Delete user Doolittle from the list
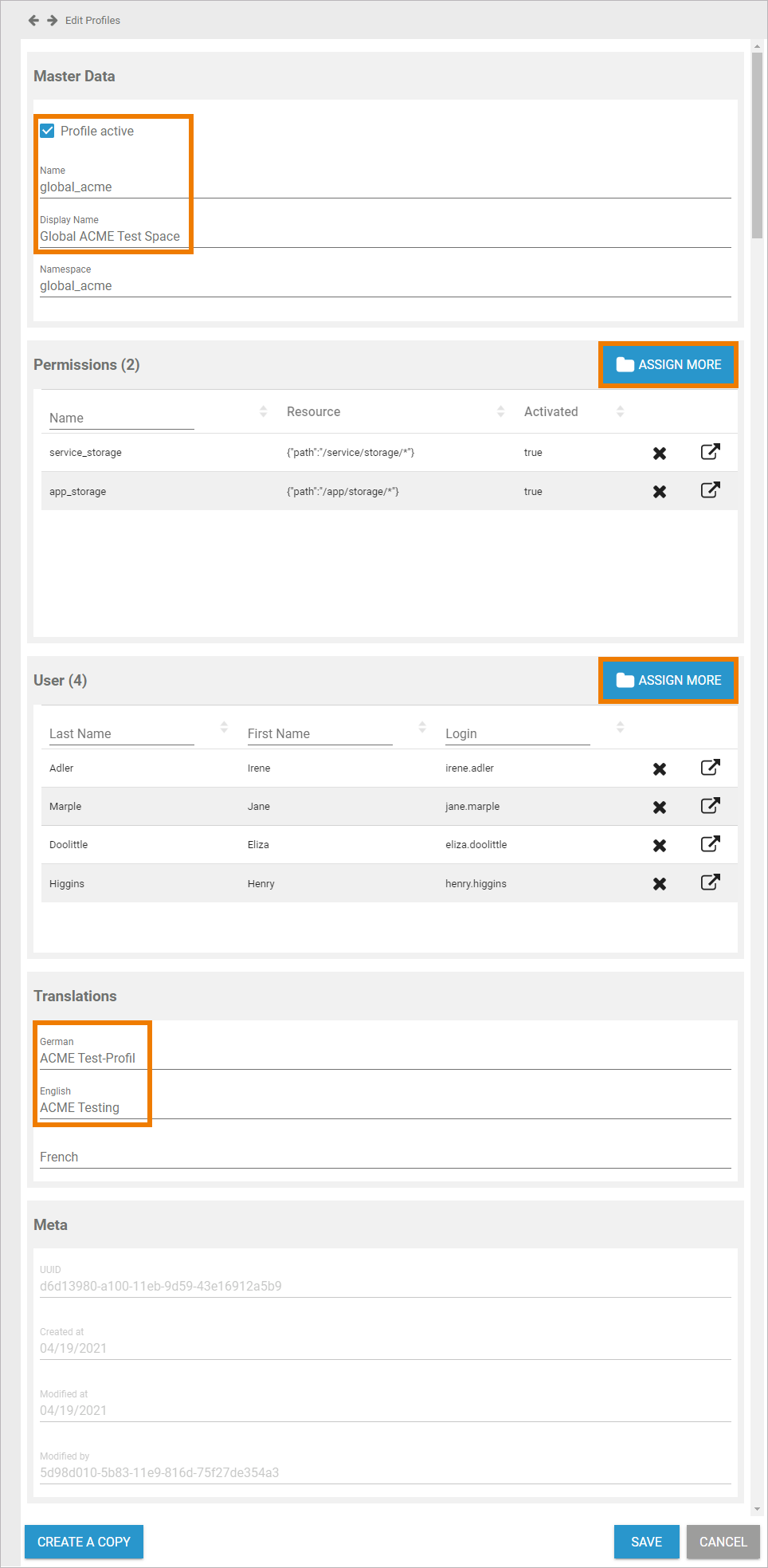This screenshot has height=1568, width=768. [659, 845]
